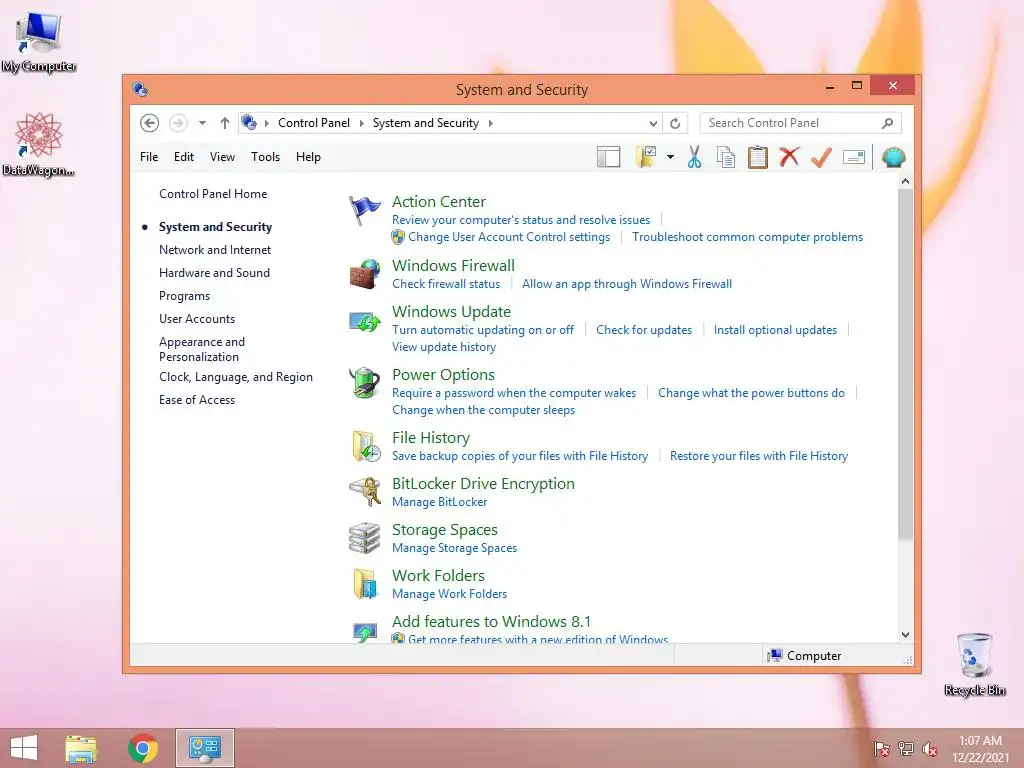Click the orange checkmark Properties icon
The height and width of the screenshot is (768, 1024).
point(821,157)
